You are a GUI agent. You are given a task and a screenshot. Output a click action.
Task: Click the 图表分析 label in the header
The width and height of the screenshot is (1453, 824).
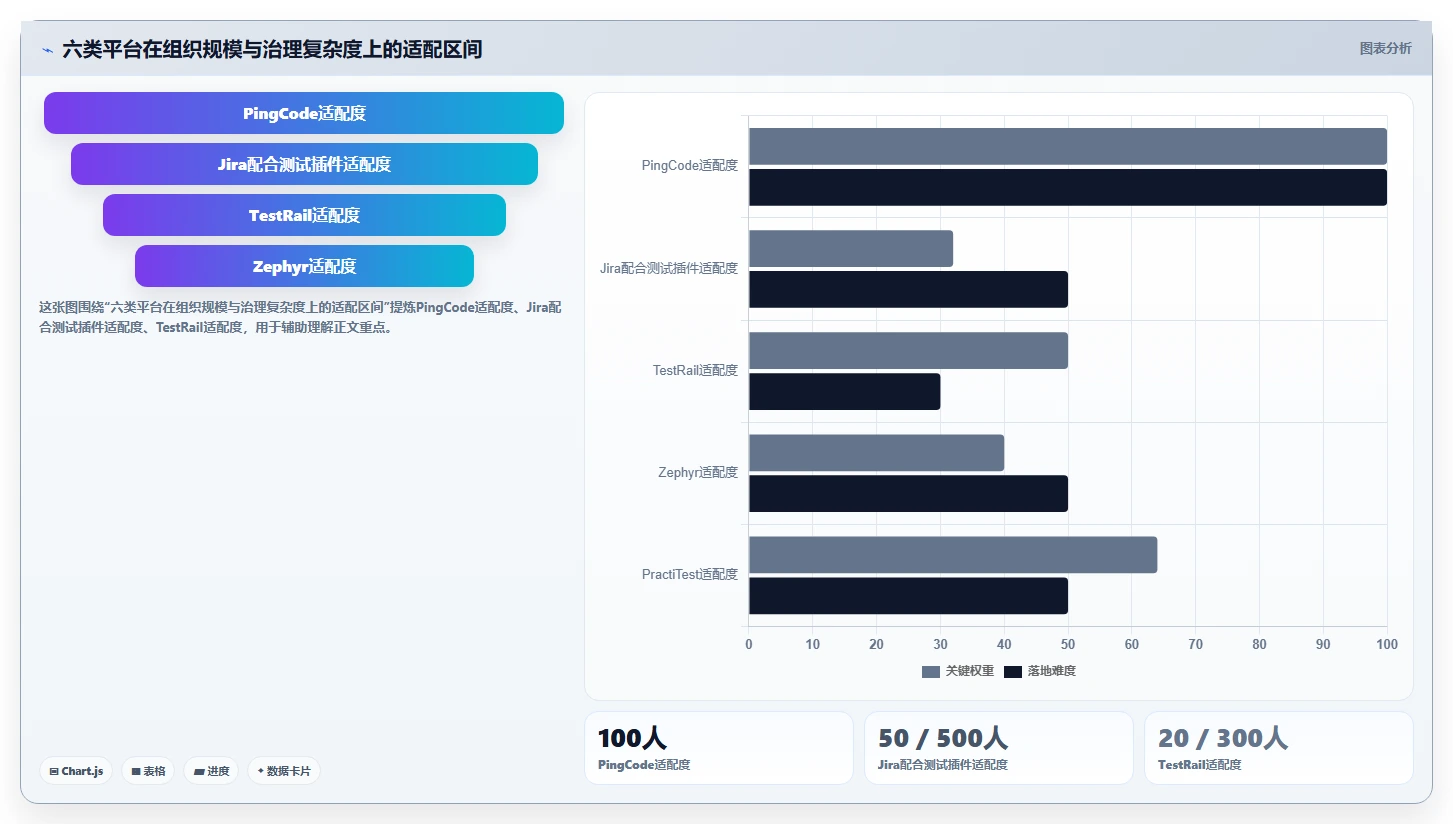click(x=1385, y=48)
